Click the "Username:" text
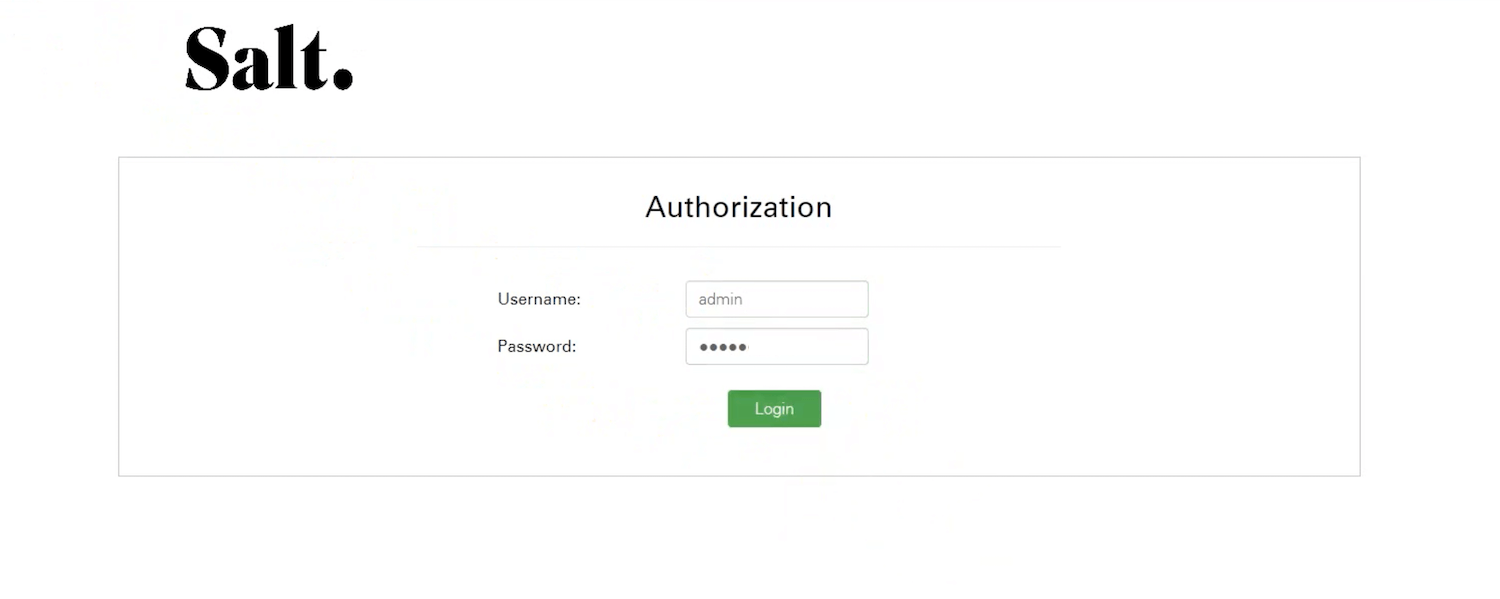The height and width of the screenshot is (599, 1500). [x=539, y=299]
